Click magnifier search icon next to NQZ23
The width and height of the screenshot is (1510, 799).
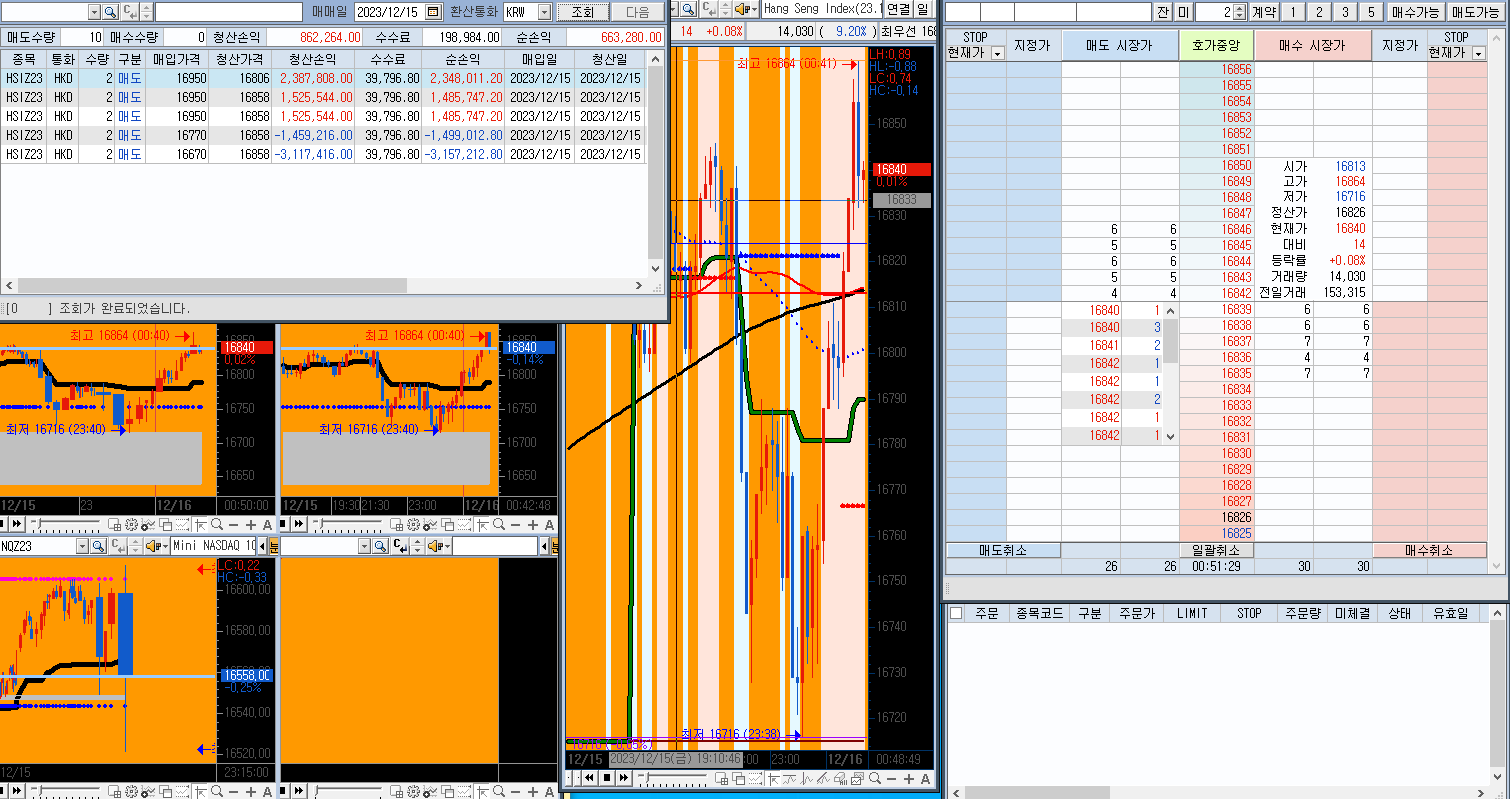click(x=98, y=546)
